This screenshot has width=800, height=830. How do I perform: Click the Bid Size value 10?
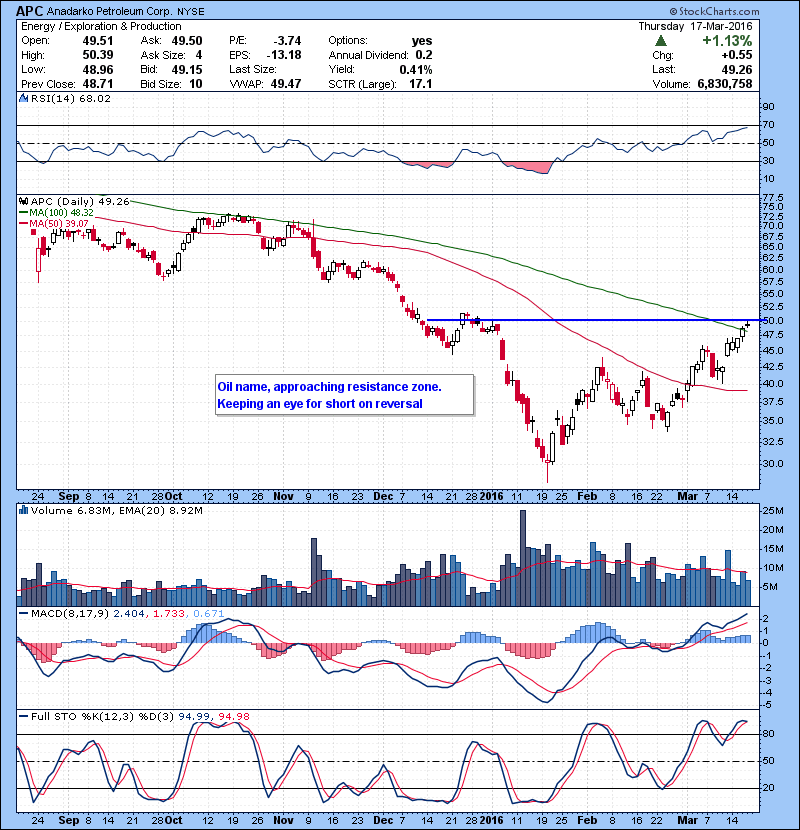pos(196,84)
